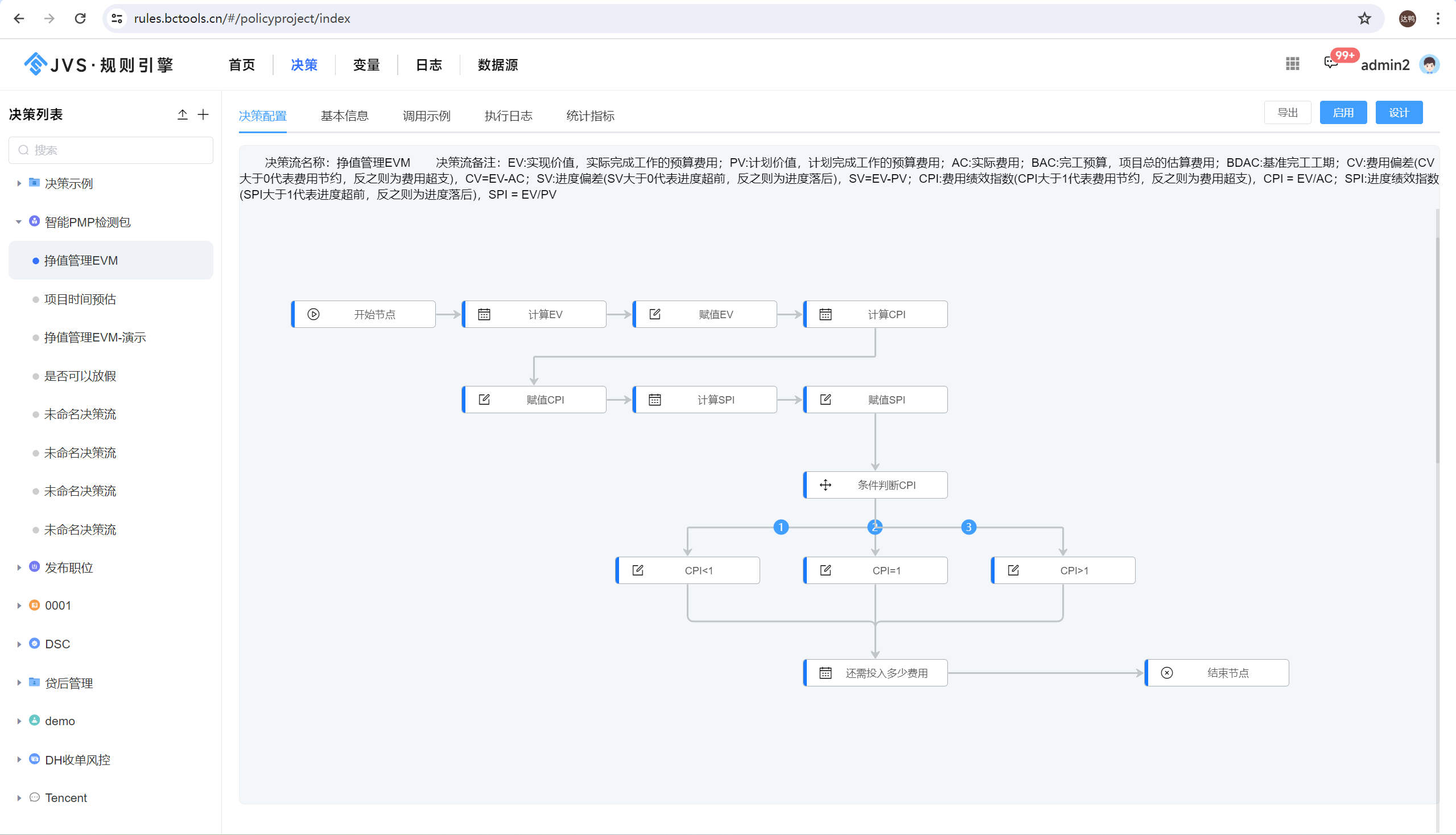
Task: Open the 变量 top menu
Action: (366, 65)
